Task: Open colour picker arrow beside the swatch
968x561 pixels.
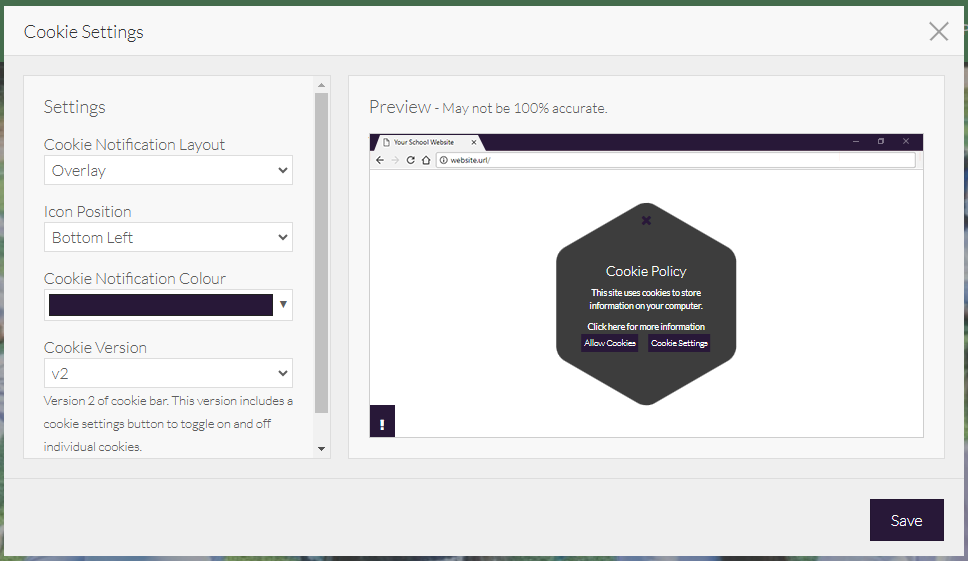Action: tap(283, 305)
